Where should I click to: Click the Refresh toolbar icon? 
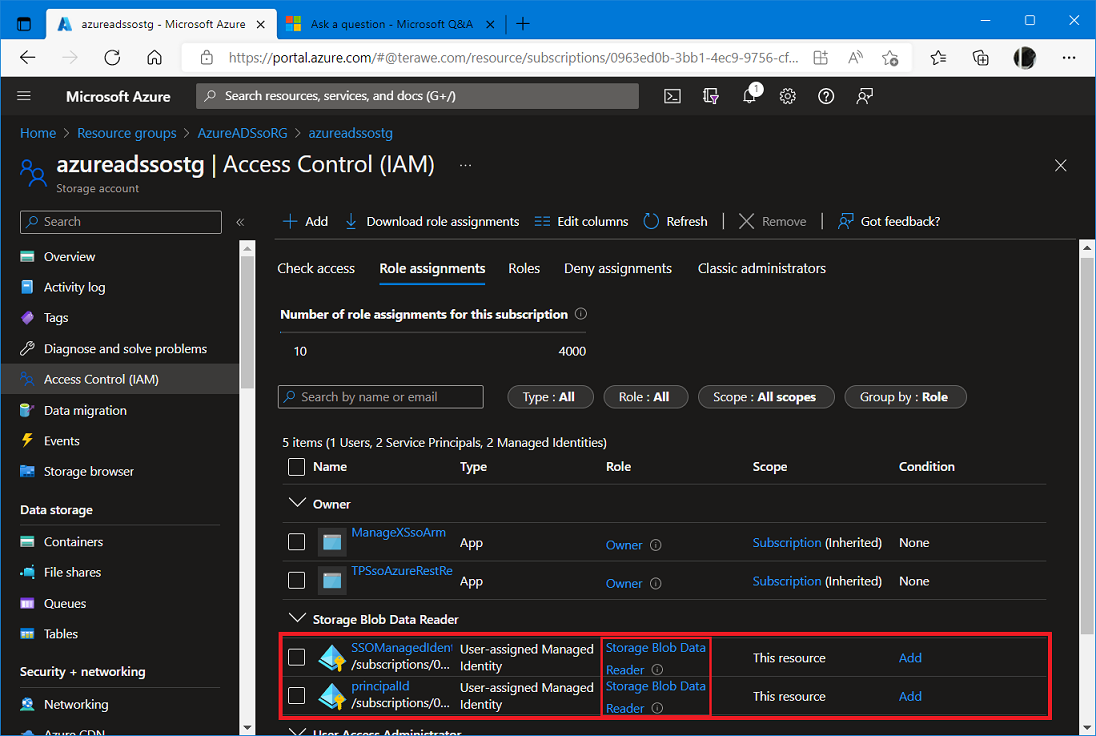[652, 221]
